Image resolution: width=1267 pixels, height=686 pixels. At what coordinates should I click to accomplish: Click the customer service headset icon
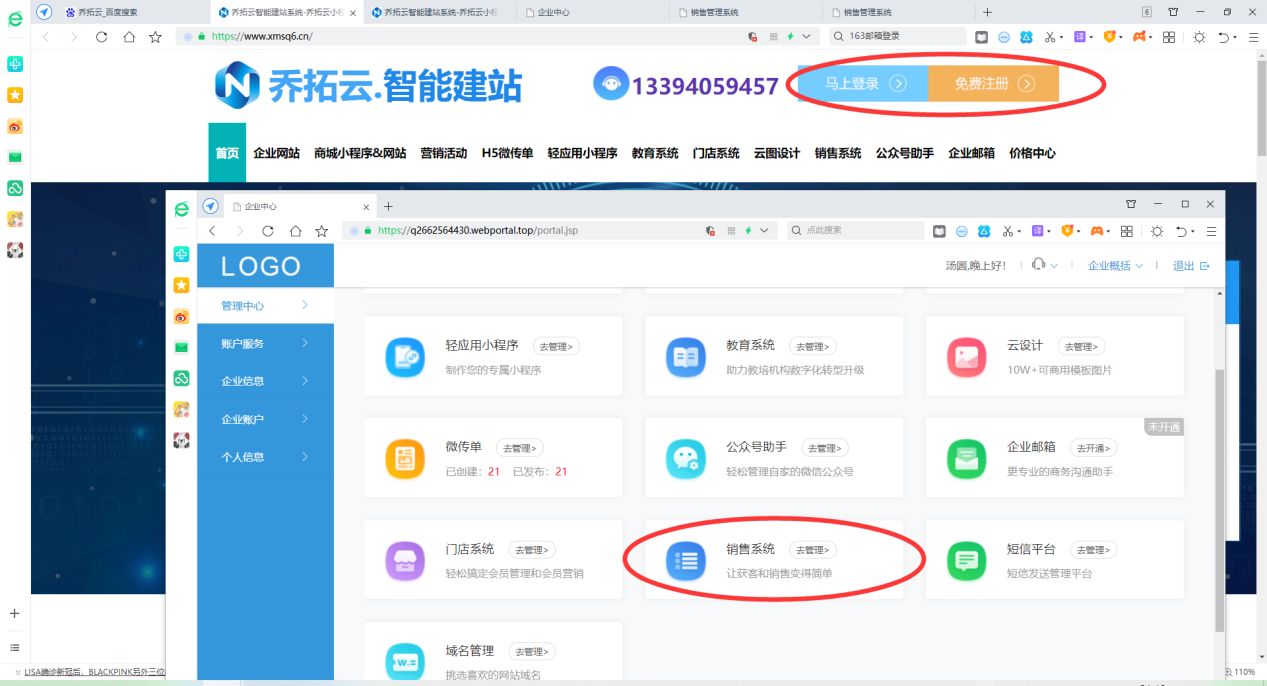[x=1038, y=265]
